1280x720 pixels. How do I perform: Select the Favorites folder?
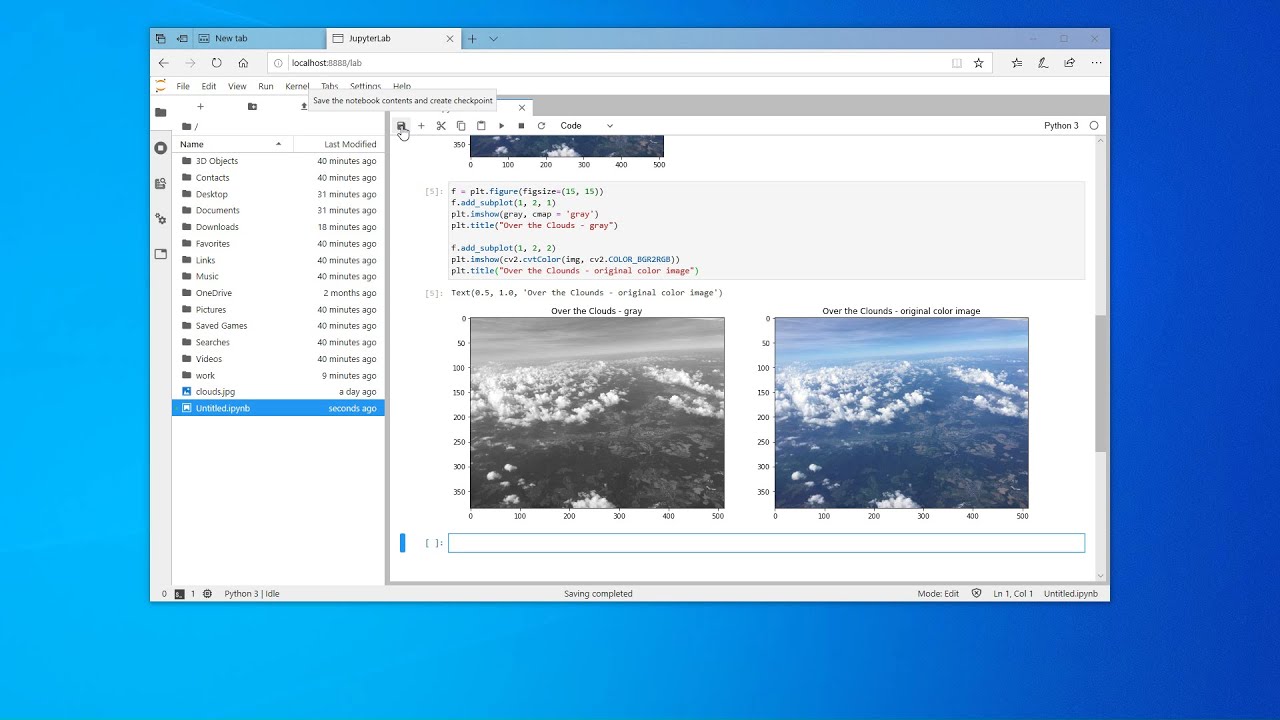[278, 244]
